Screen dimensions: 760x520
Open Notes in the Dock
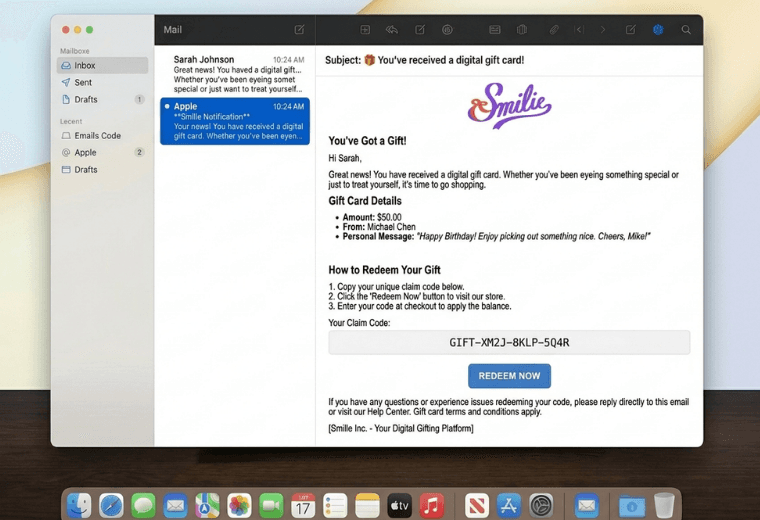pyautogui.click(x=367, y=505)
